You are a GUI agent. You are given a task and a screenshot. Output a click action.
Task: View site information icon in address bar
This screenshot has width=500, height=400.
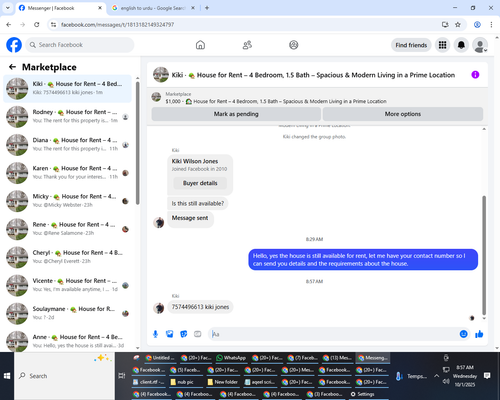click(53, 25)
